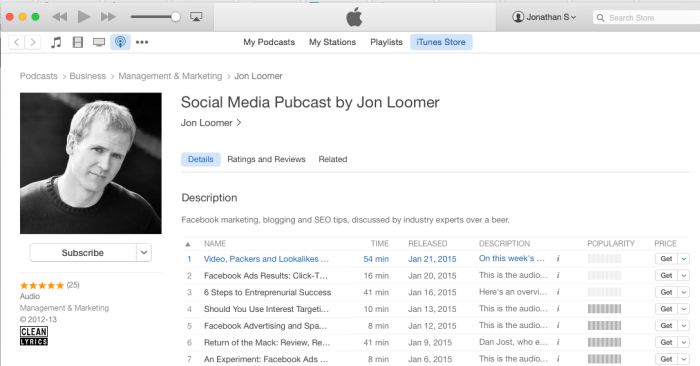Show info for 6 Steps episode
This screenshot has height=366, width=700.
pos(558,292)
